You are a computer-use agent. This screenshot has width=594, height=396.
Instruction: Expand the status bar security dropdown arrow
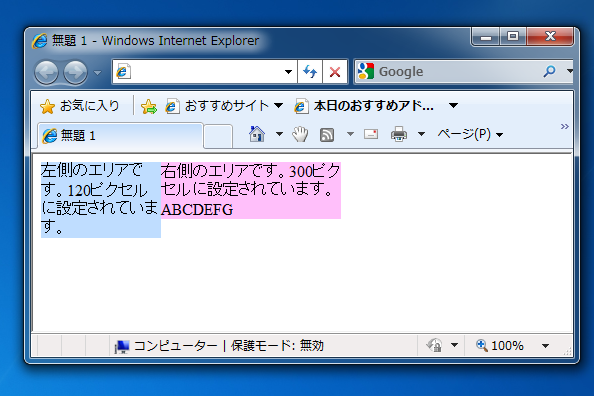point(454,345)
